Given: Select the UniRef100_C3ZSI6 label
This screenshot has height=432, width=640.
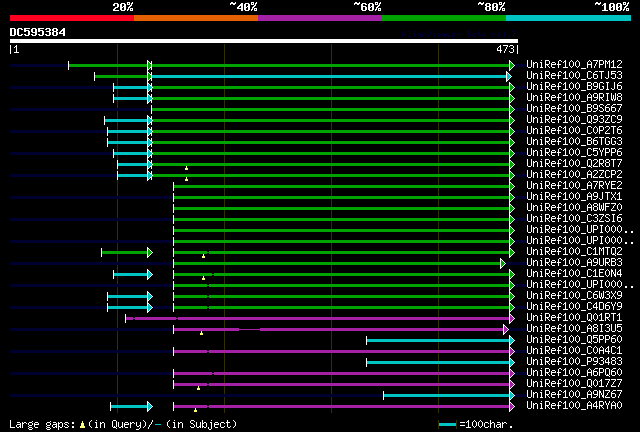Looking at the screenshot, I should (x=574, y=219).
